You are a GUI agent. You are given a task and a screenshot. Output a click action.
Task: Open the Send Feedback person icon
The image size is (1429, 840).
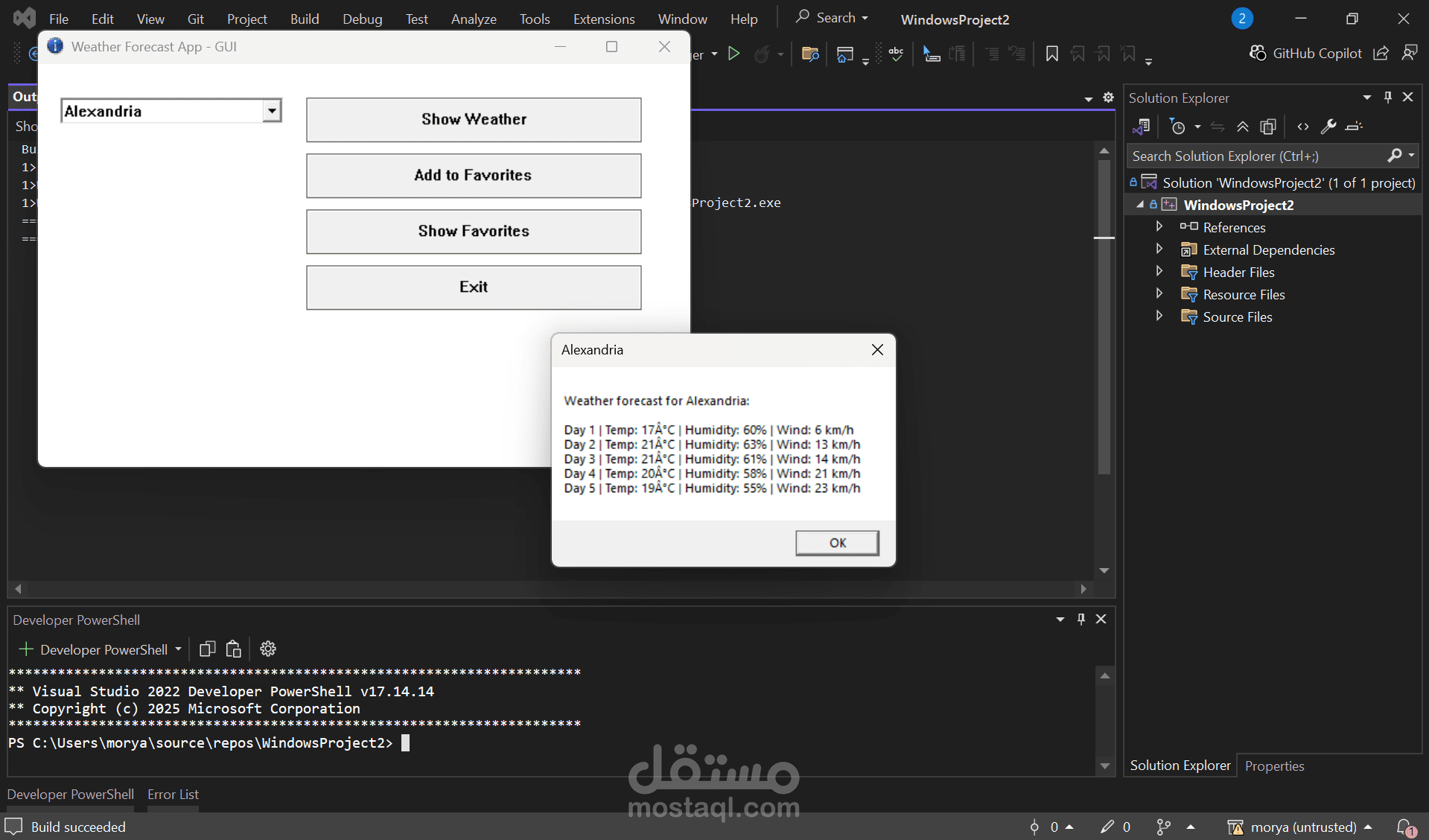[1410, 53]
